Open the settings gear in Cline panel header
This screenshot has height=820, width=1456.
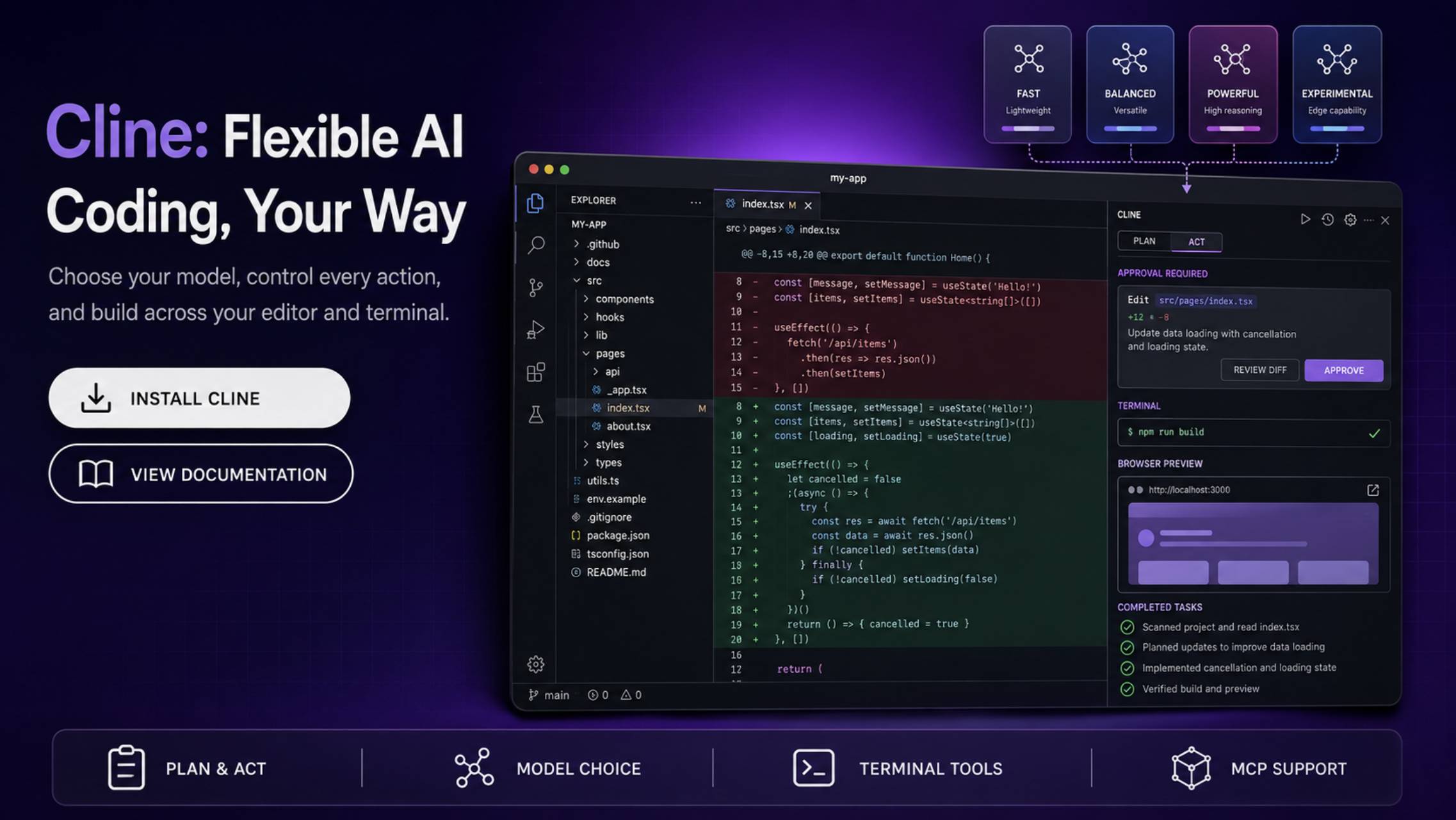tap(1350, 220)
